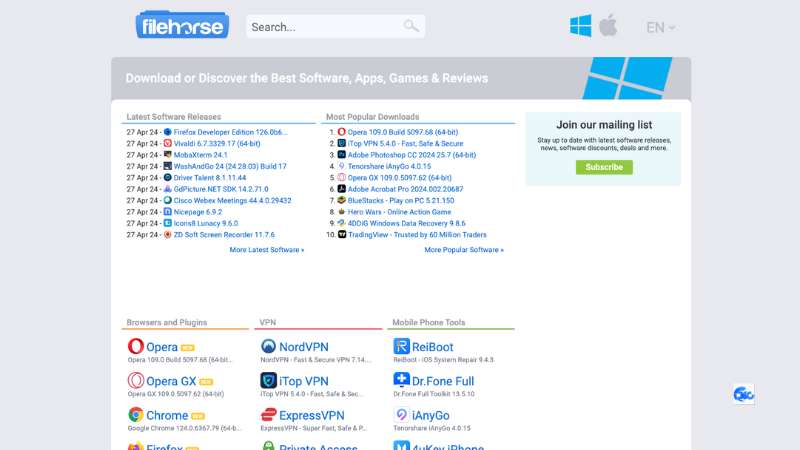Click the ZD Soft Screen Recorder icon
This screenshot has height=450, width=800.
point(167,235)
